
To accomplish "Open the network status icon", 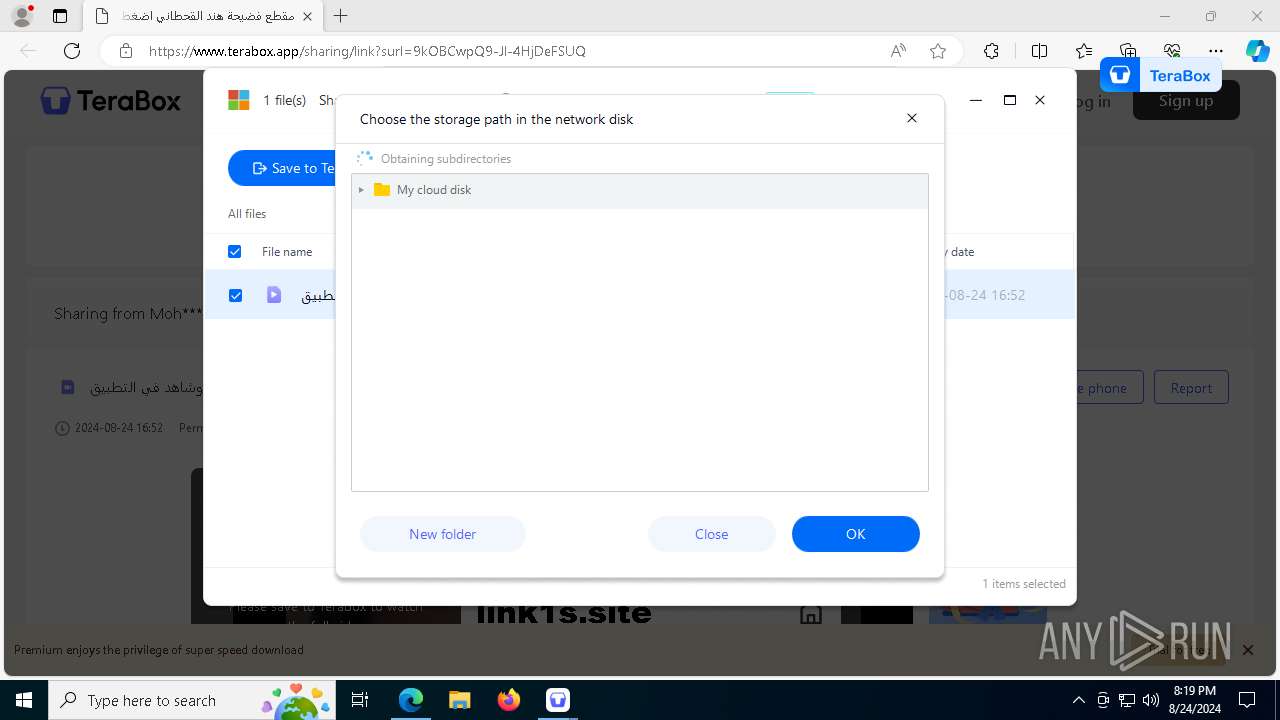I will coord(1127,700).
